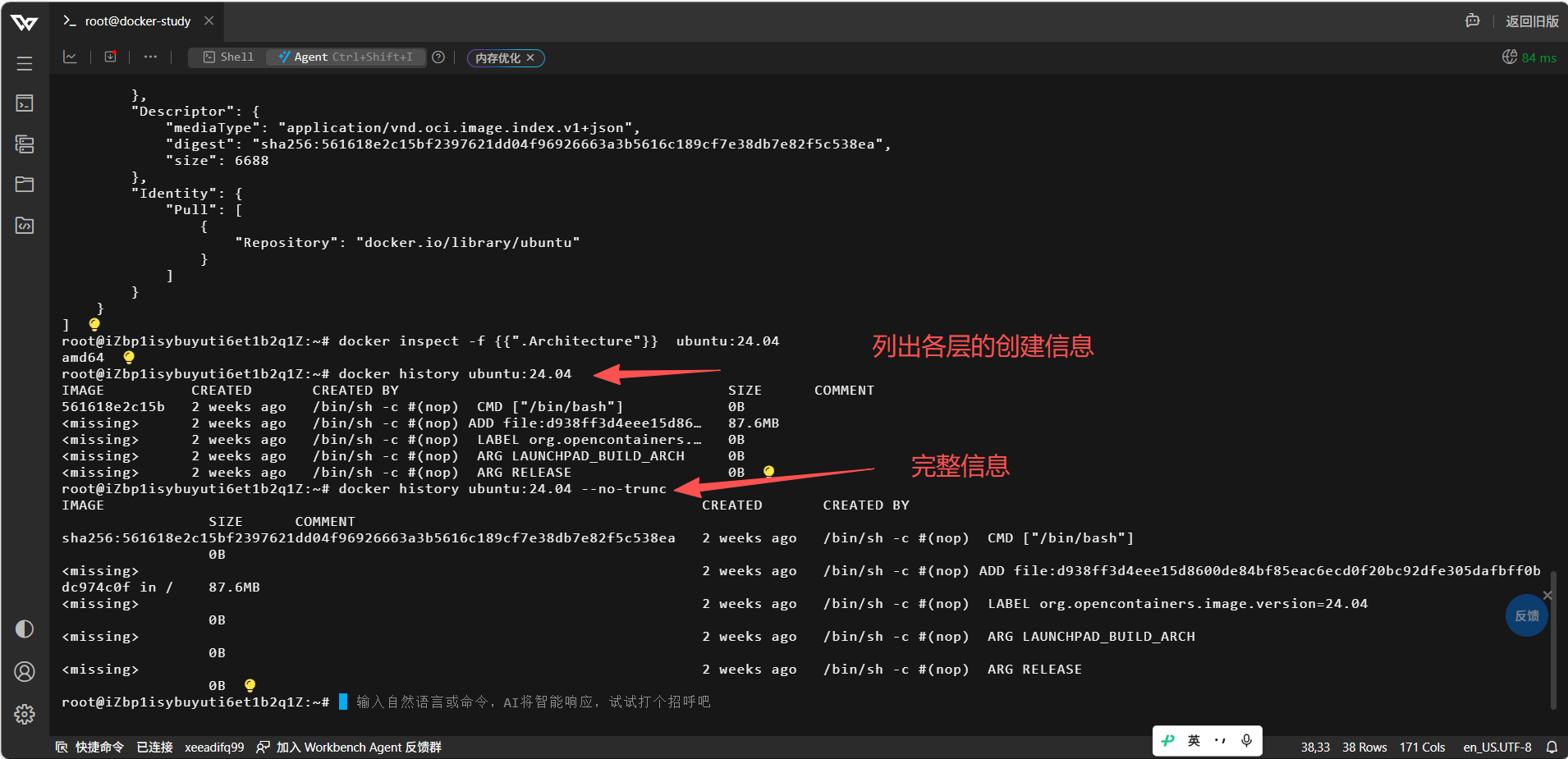The image size is (1568, 759).
Task: Click the terminal vertical scrollbar
Action: [x=1553, y=640]
